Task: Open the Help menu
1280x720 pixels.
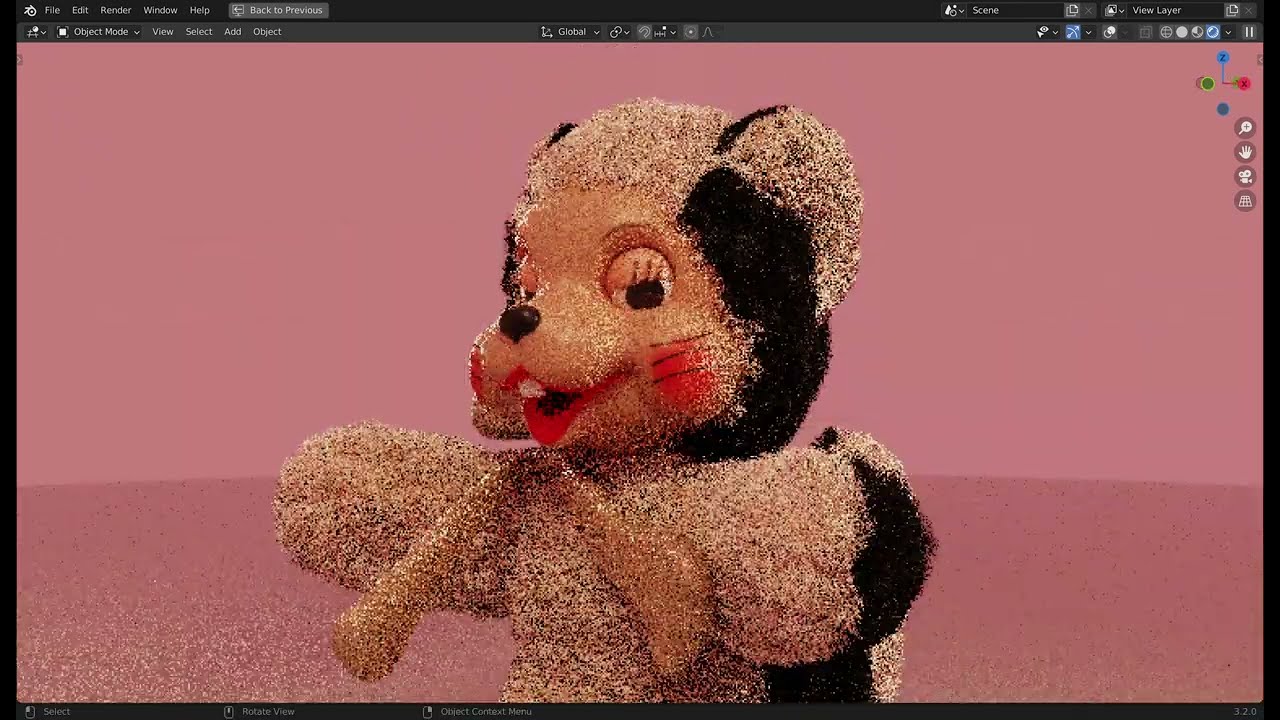Action: point(200,10)
